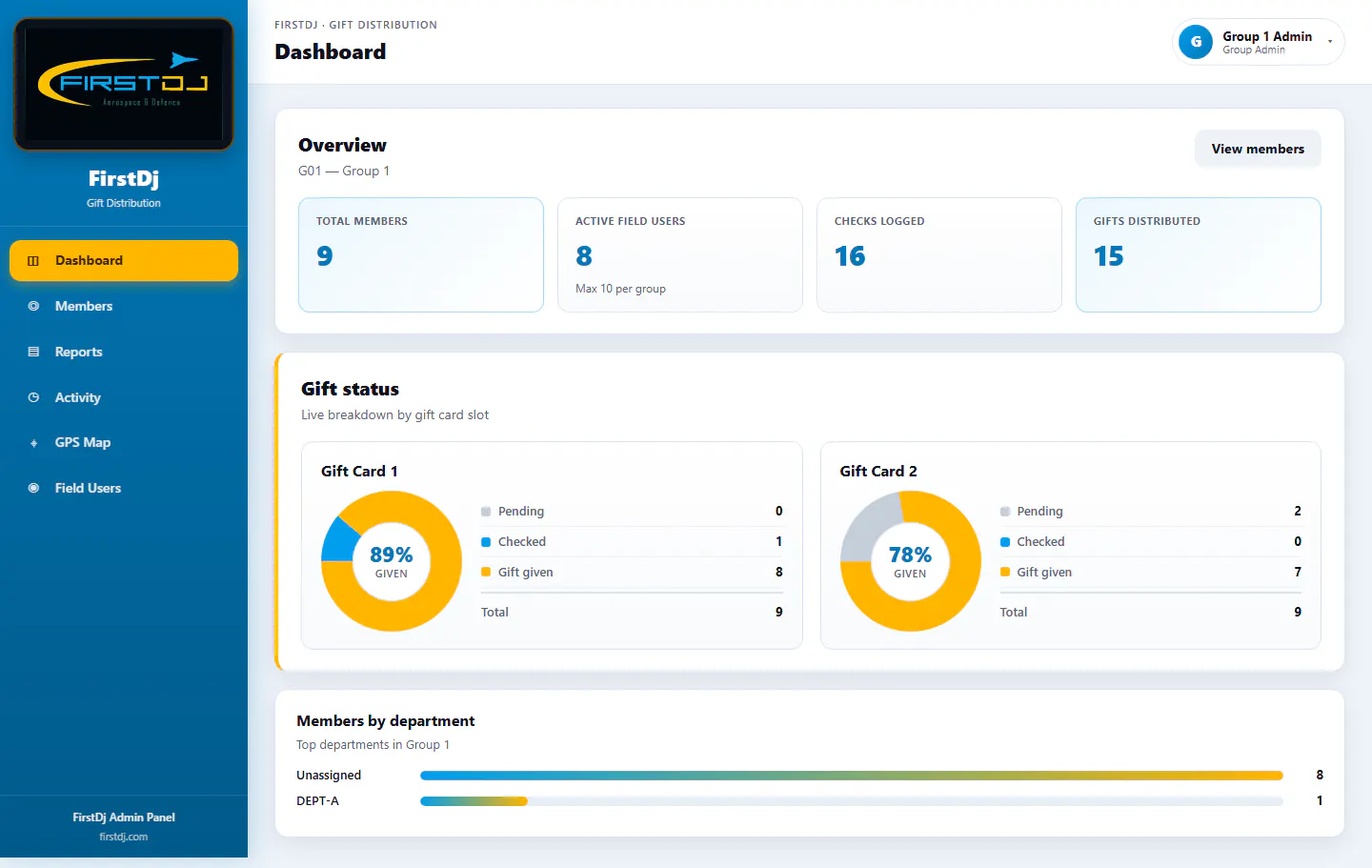Click the 'Unassigned' department label
Screen dimensions: 1372x868
329,775
